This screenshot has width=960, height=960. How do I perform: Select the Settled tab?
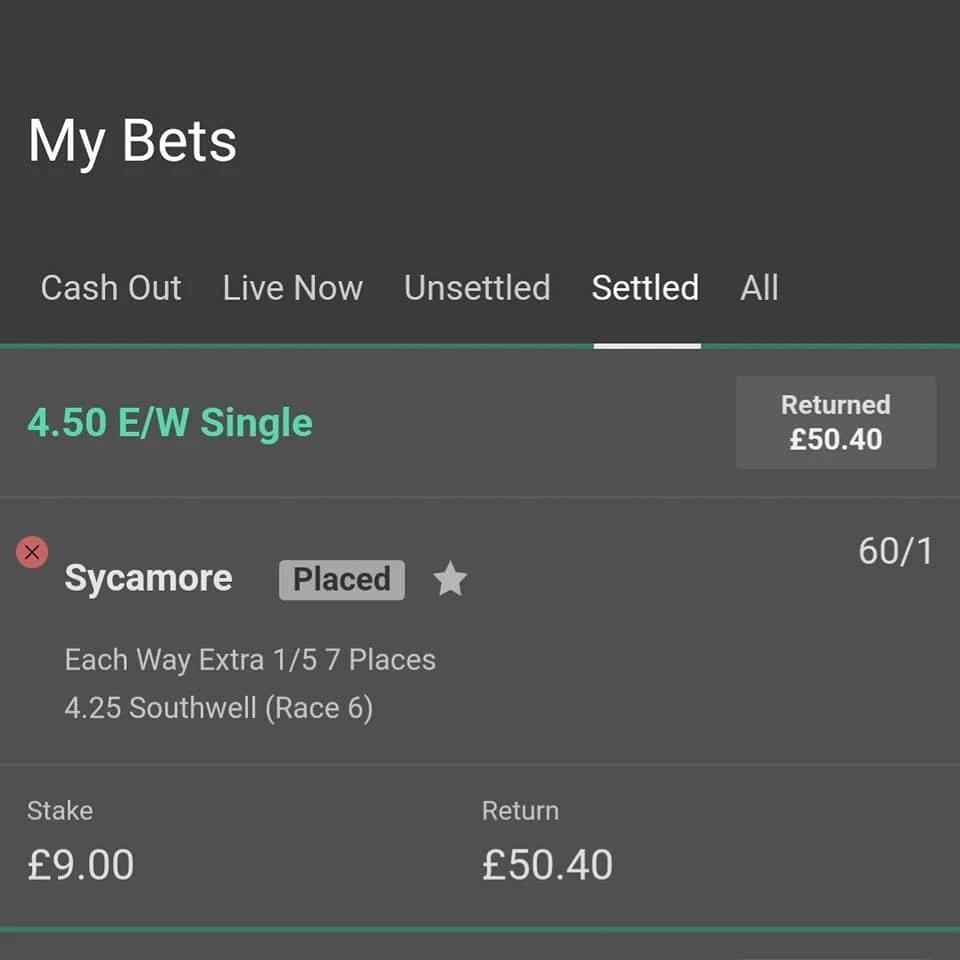click(x=645, y=288)
